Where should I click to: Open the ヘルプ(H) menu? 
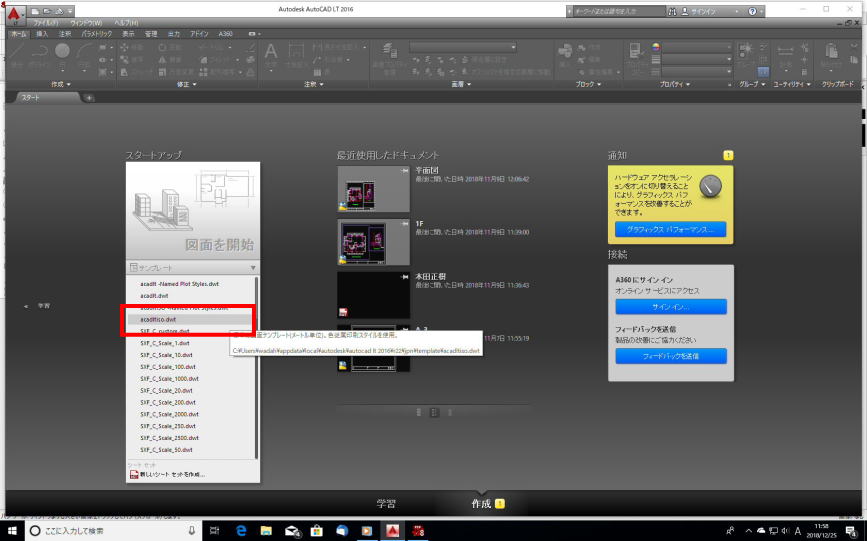pos(126,23)
